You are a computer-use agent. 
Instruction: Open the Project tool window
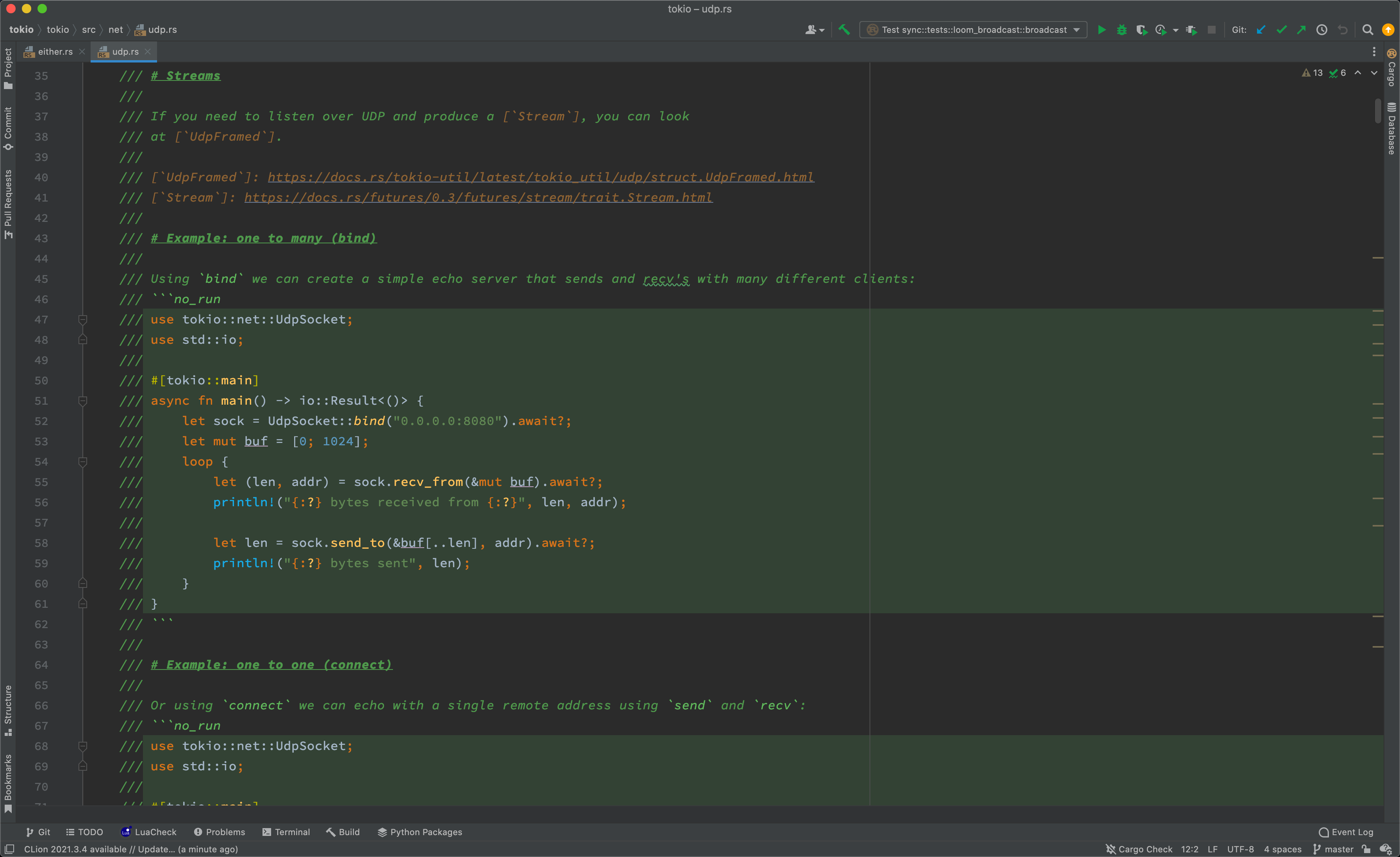click(x=8, y=68)
